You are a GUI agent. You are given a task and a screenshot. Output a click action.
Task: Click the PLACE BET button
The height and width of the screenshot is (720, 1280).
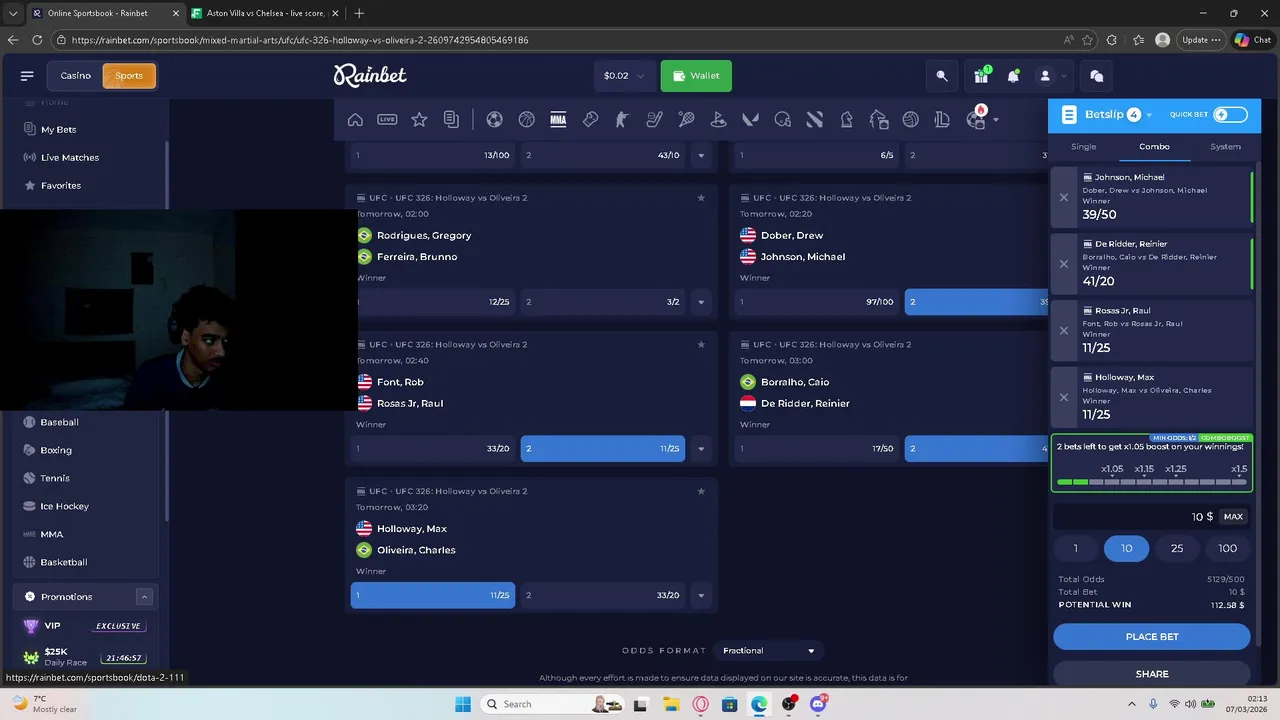pyautogui.click(x=1152, y=637)
